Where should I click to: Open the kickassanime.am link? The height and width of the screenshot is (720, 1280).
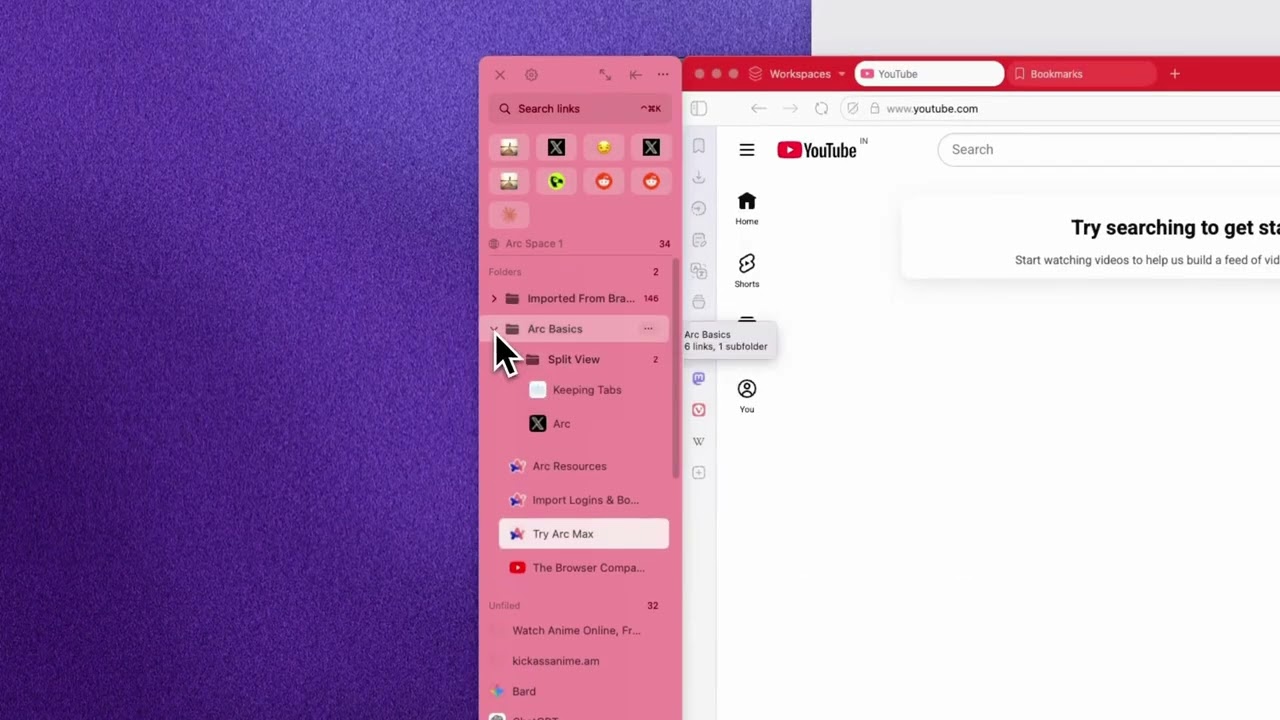click(556, 661)
